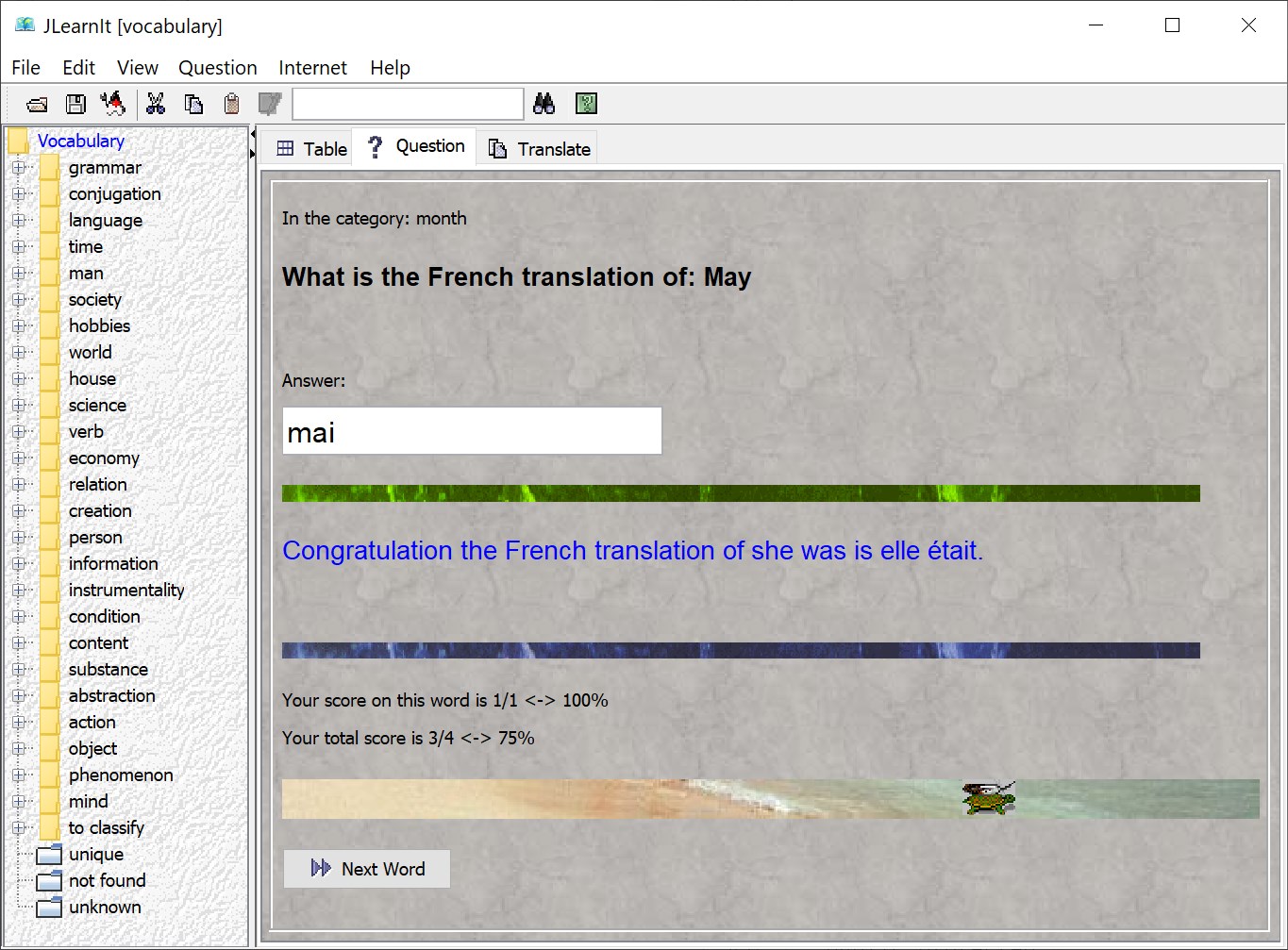Screen dimensions: 1288x950
Task: Select the 'not found' tree item
Action: click(107, 881)
